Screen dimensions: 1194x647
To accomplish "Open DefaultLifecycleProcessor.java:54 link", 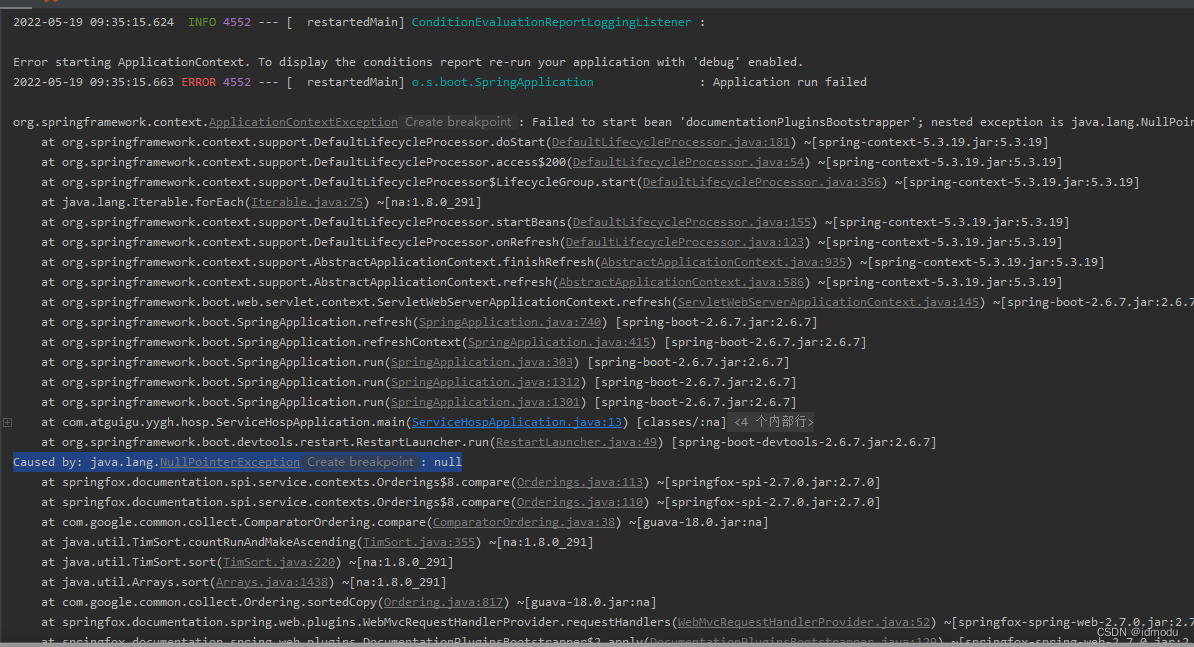I will (x=688, y=162).
